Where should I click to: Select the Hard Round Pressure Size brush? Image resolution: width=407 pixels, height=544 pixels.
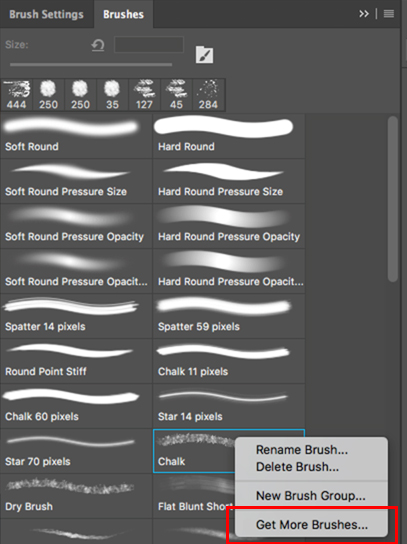coord(229,181)
